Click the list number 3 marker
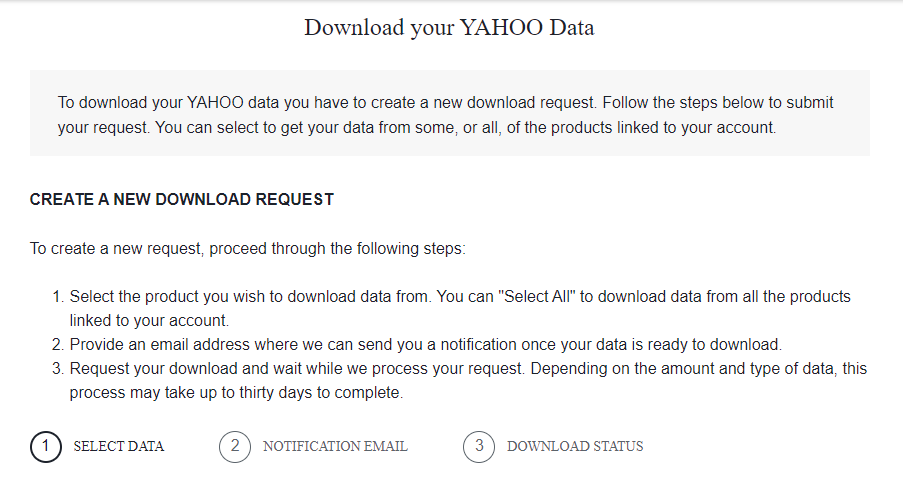The image size is (903, 479). 58,369
